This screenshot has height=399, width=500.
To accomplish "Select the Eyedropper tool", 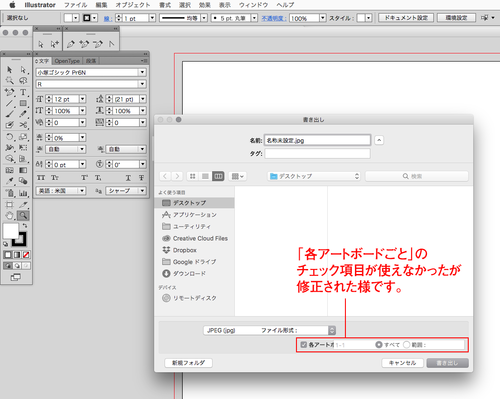I will (9, 181).
